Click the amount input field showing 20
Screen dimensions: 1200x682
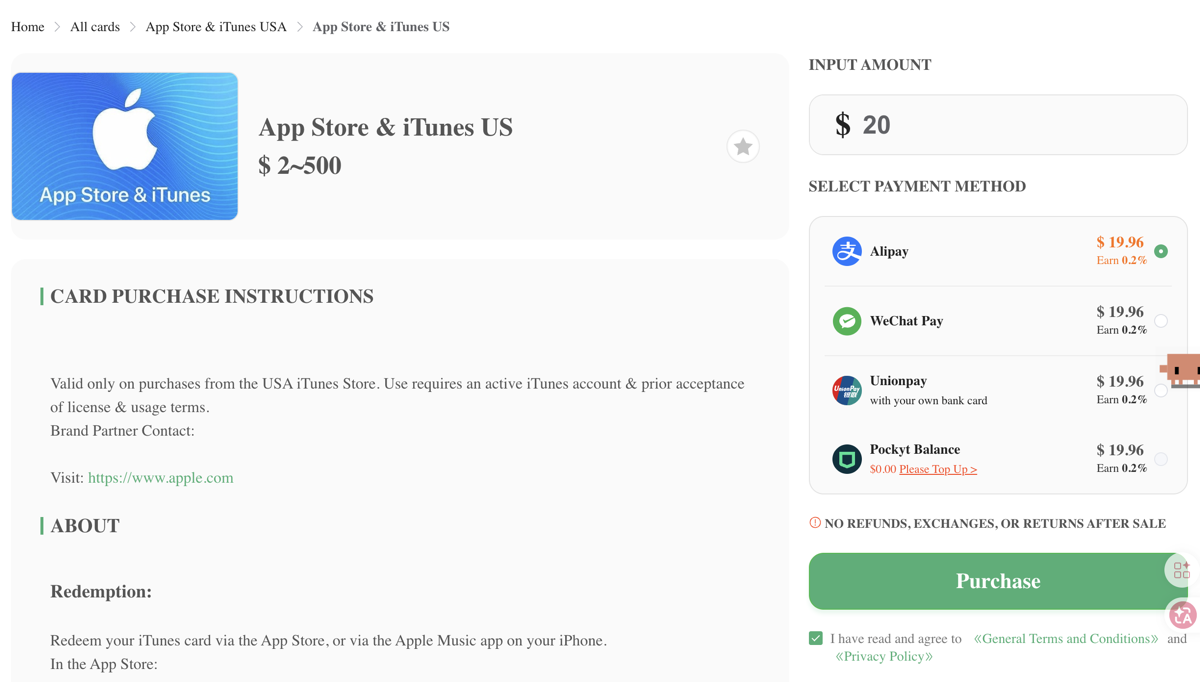tap(998, 125)
